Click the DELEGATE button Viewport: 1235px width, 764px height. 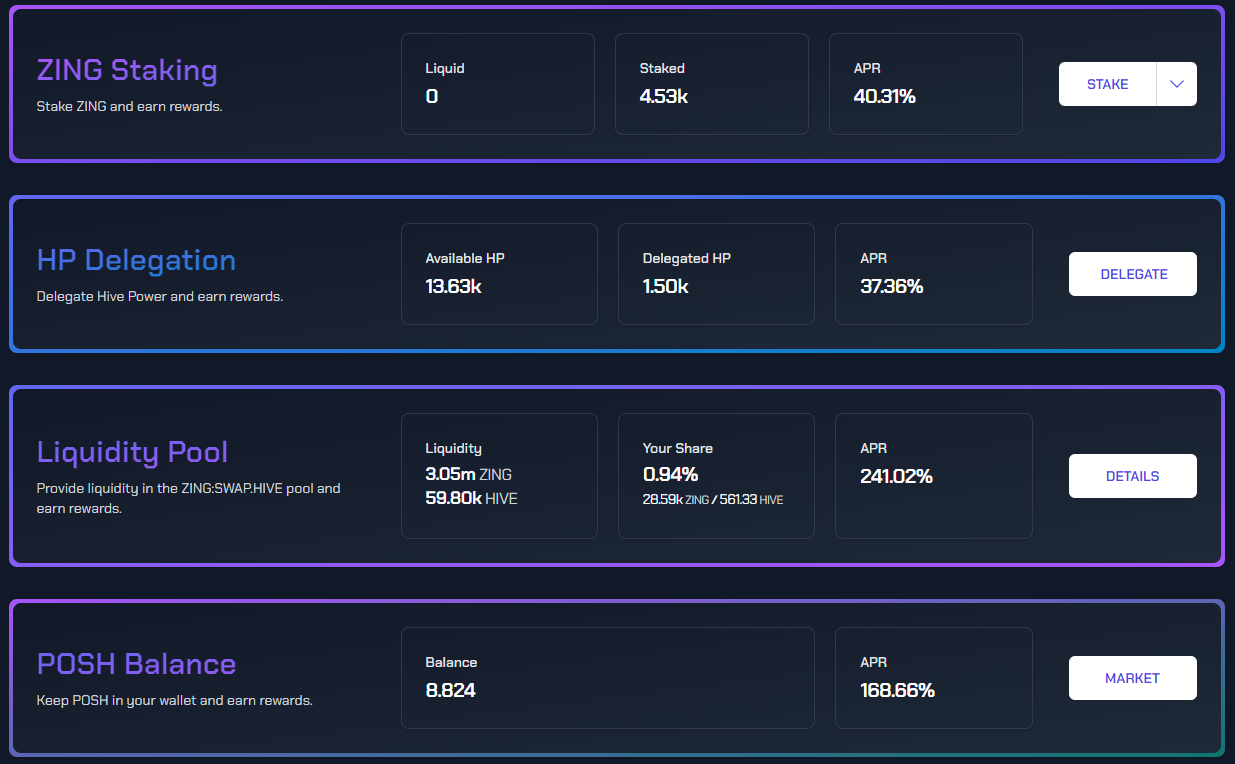point(1133,274)
